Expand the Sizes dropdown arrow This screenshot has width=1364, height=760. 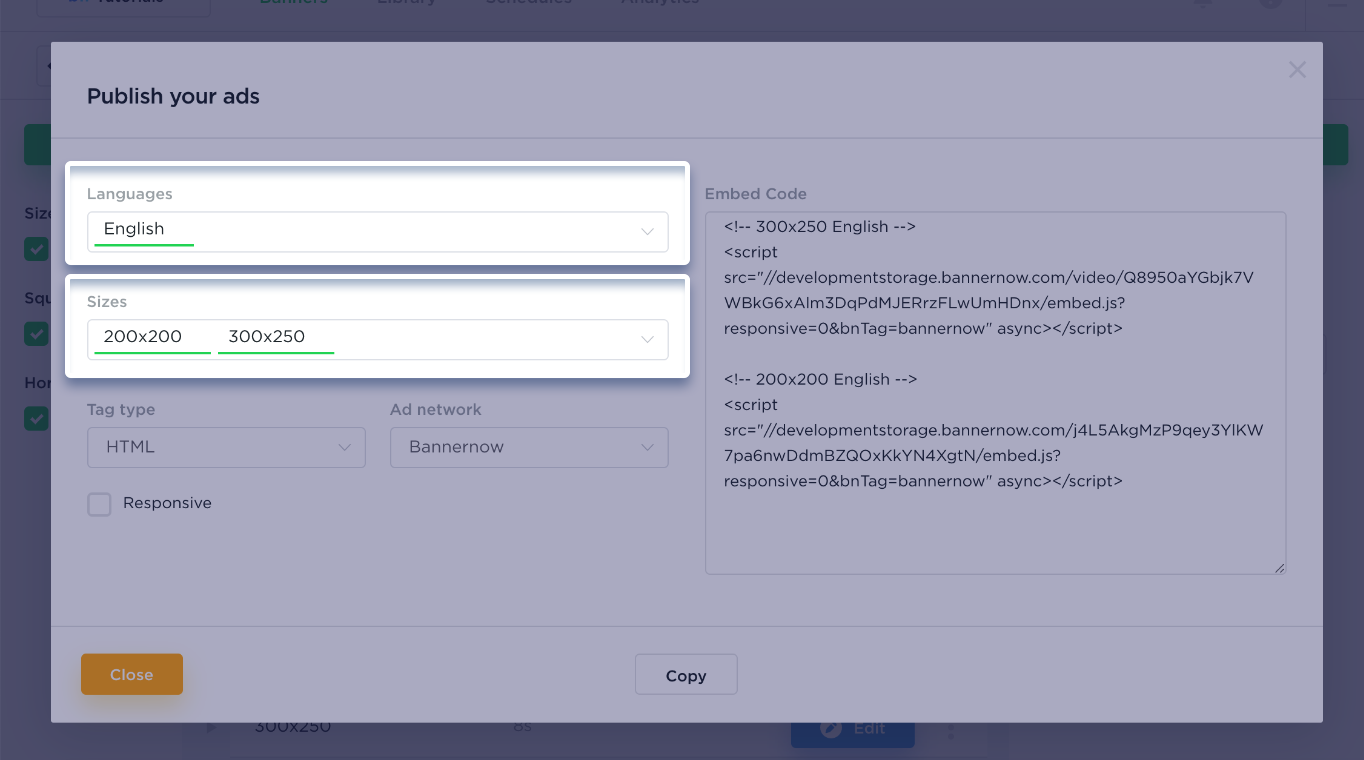[647, 340]
